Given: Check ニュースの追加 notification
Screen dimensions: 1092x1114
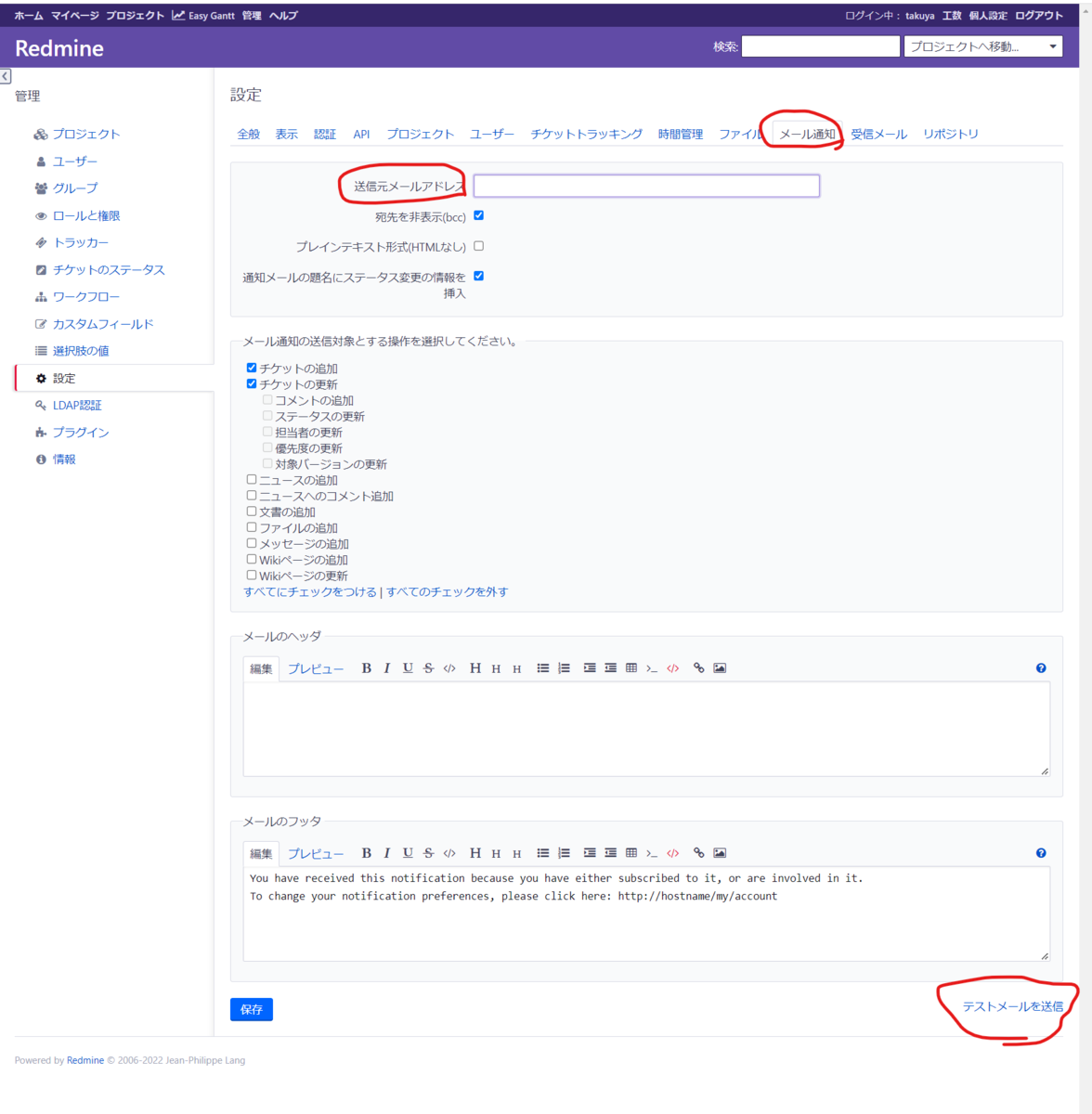Looking at the screenshot, I should point(252,480).
